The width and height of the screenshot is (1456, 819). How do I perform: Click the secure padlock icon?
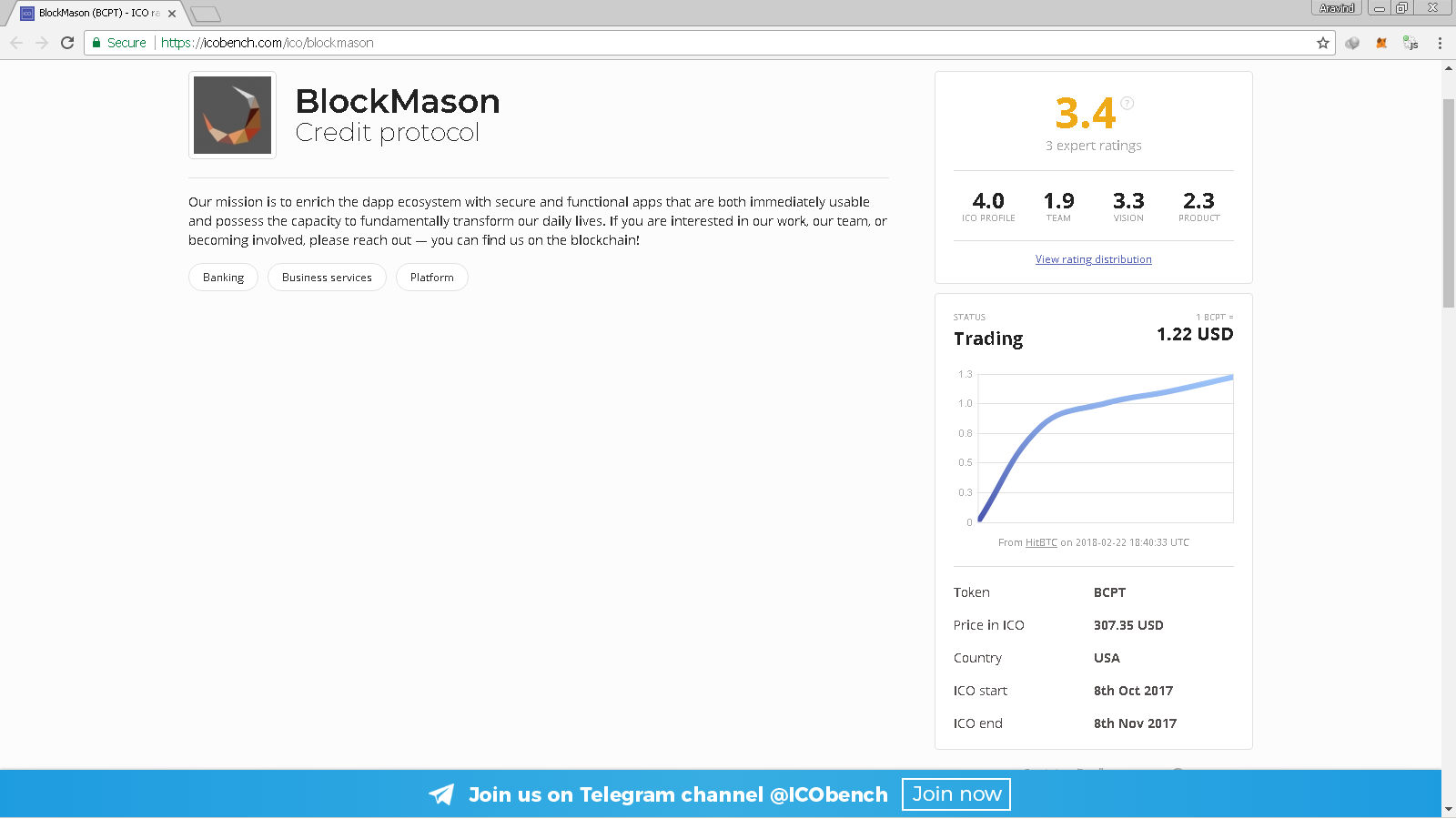tap(96, 43)
